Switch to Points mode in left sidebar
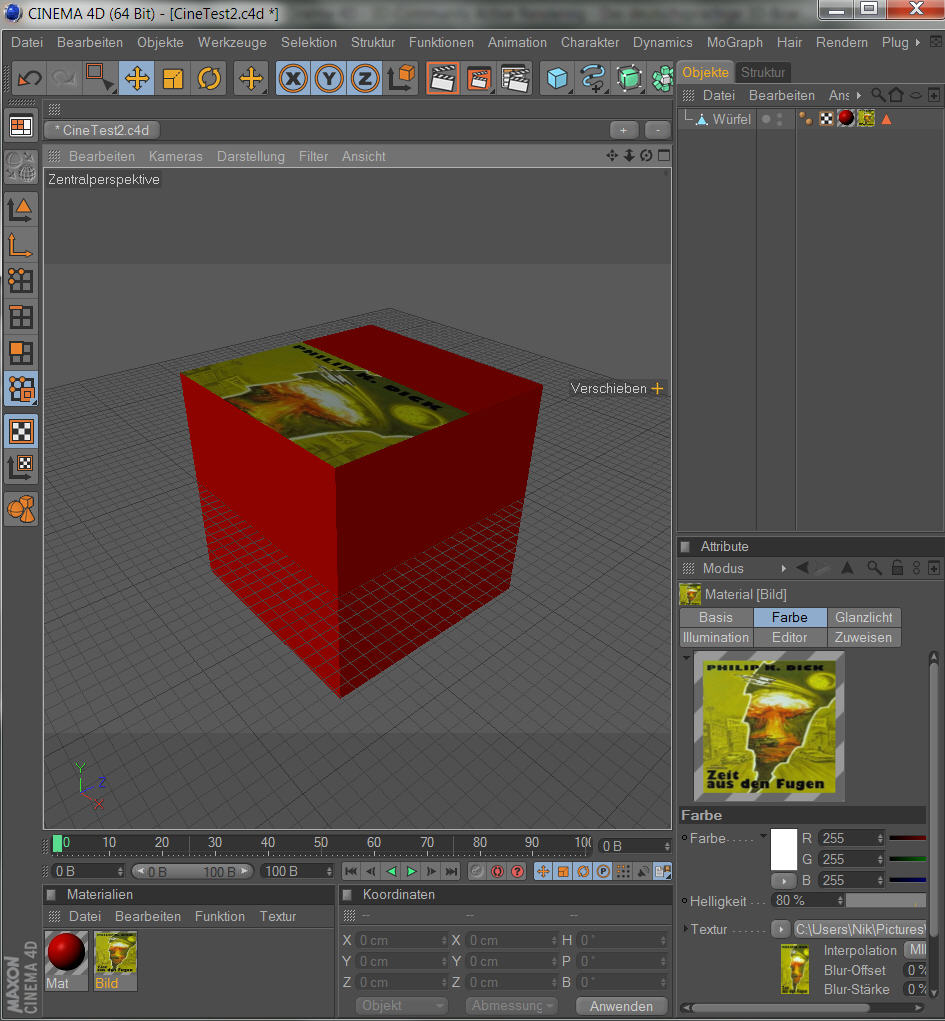945x1021 pixels. click(x=20, y=281)
